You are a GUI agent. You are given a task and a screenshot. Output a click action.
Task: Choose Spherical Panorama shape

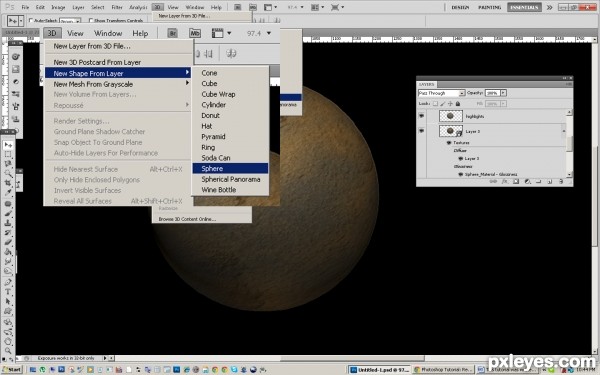(x=230, y=179)
